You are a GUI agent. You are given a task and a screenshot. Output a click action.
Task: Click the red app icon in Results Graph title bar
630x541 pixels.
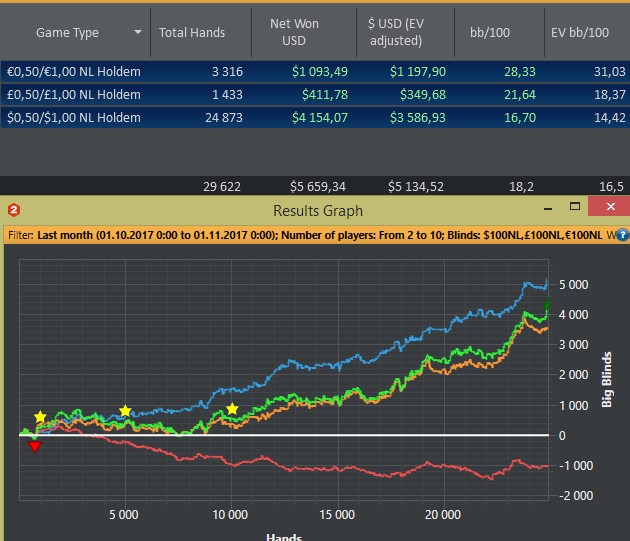coord(13,211)
